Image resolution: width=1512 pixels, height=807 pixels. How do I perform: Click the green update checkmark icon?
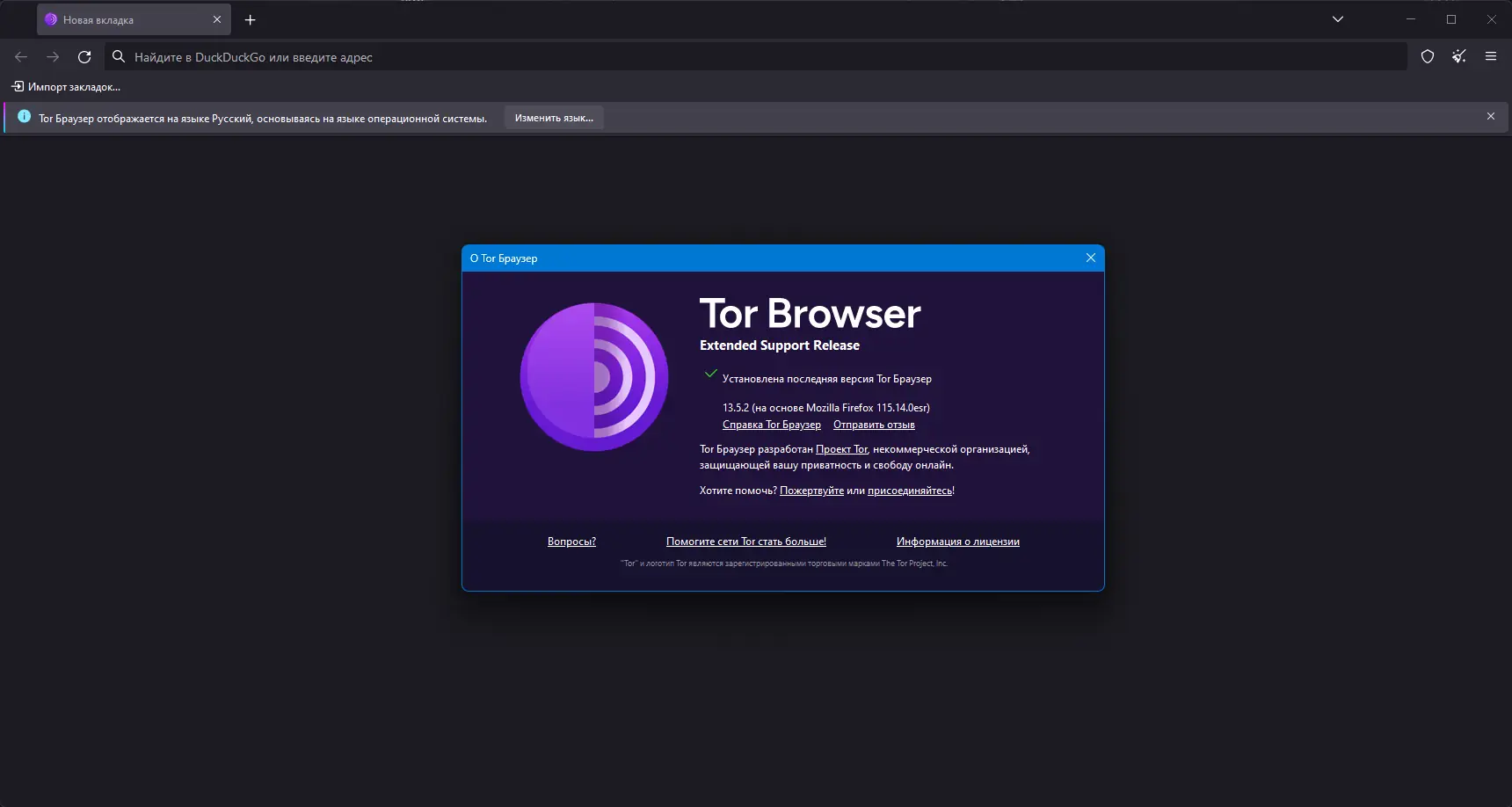coord(711,374)
